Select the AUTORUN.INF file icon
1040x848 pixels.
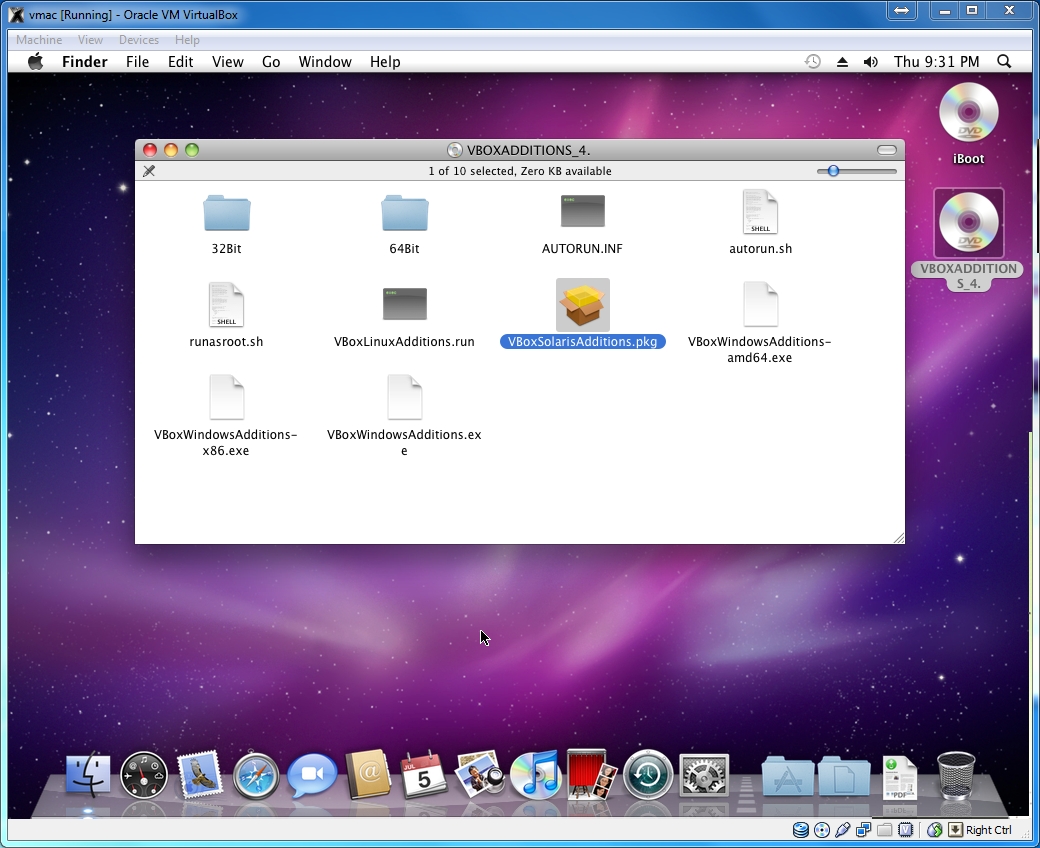[x=582, y=211]
